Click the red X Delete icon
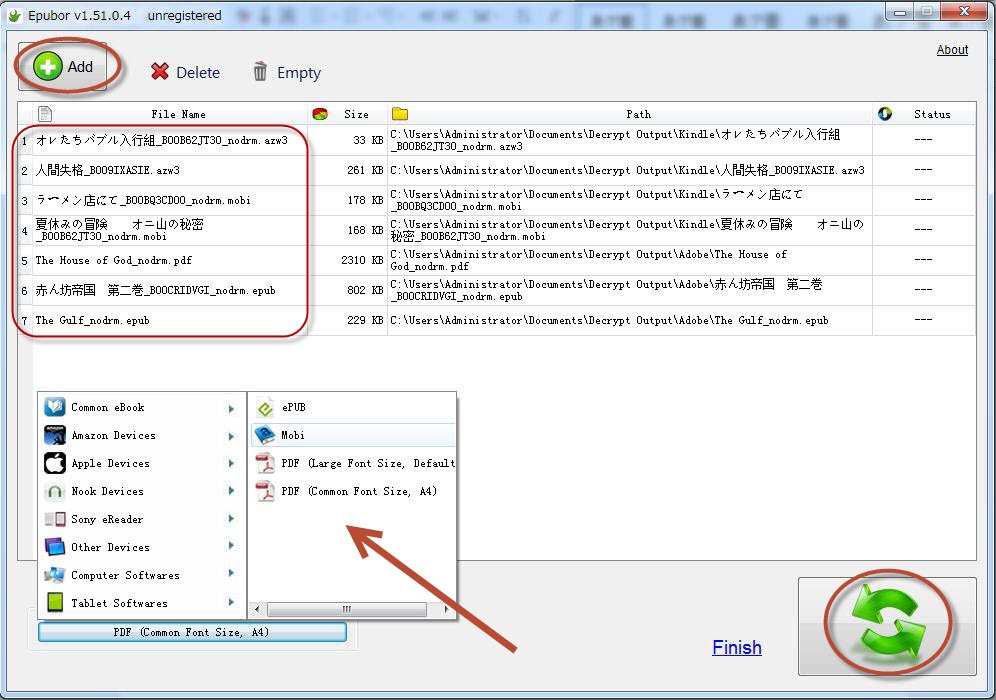This screenshot has width=996, height=700. tap(160, 72)
